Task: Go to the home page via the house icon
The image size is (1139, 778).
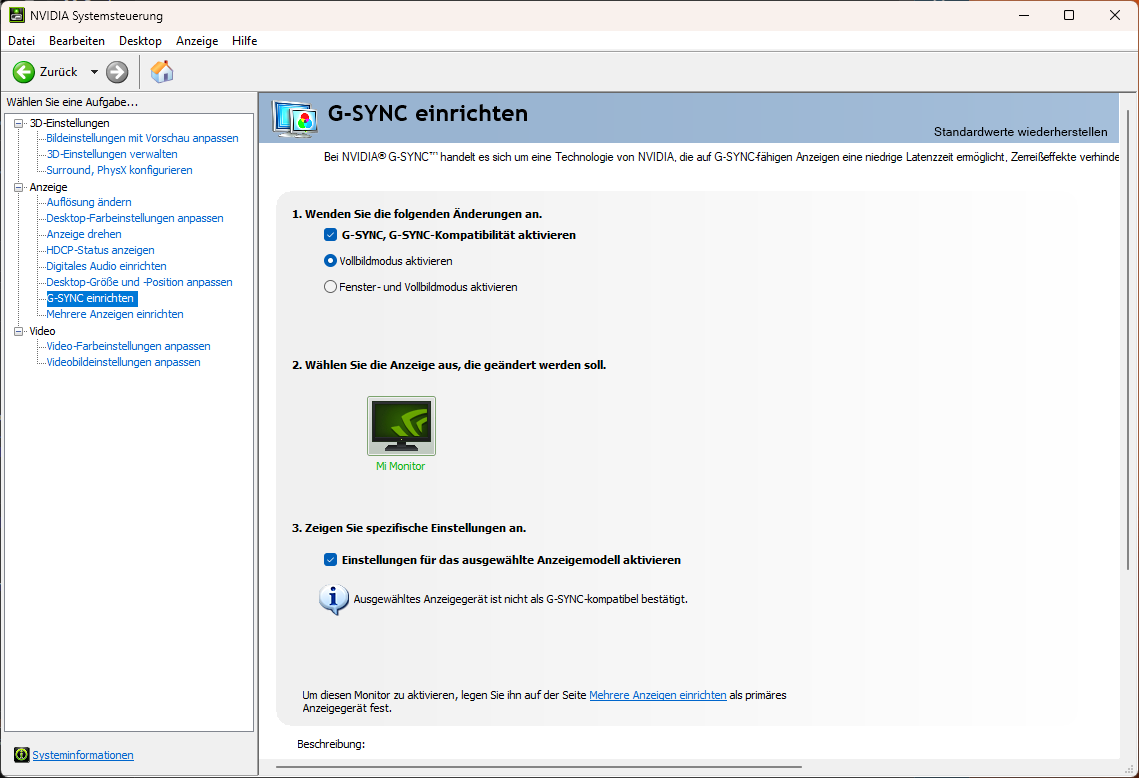Action: point(162,71)
